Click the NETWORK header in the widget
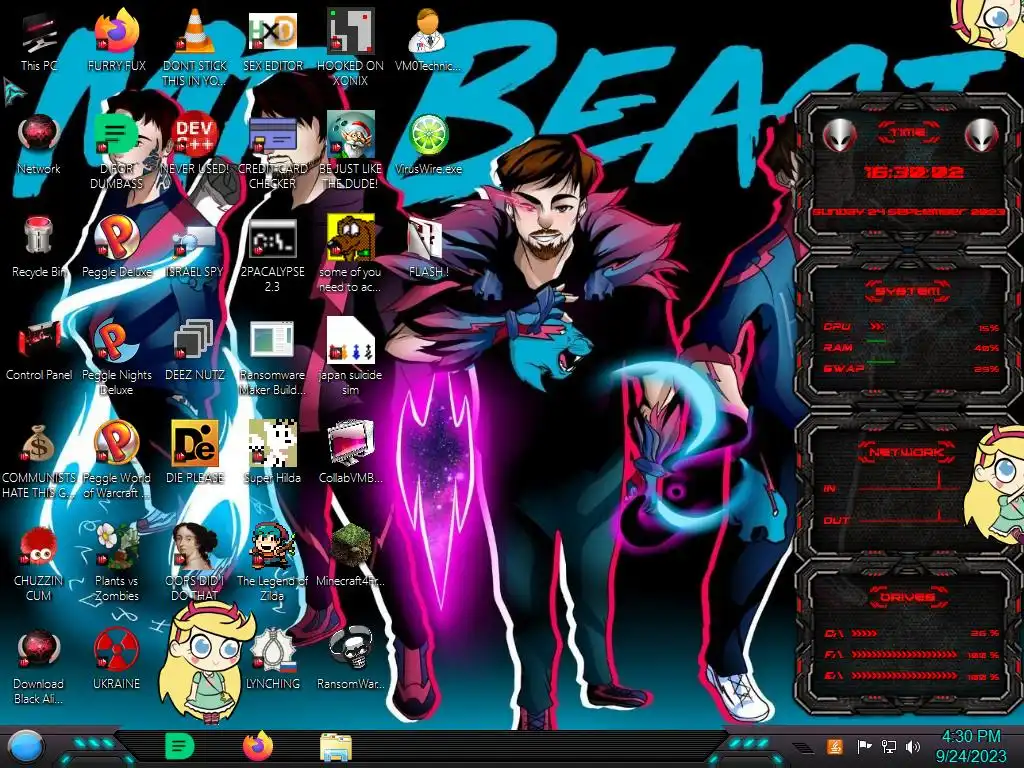The height and width of the screenshot is (768, 1024). [x=907, y=452]
